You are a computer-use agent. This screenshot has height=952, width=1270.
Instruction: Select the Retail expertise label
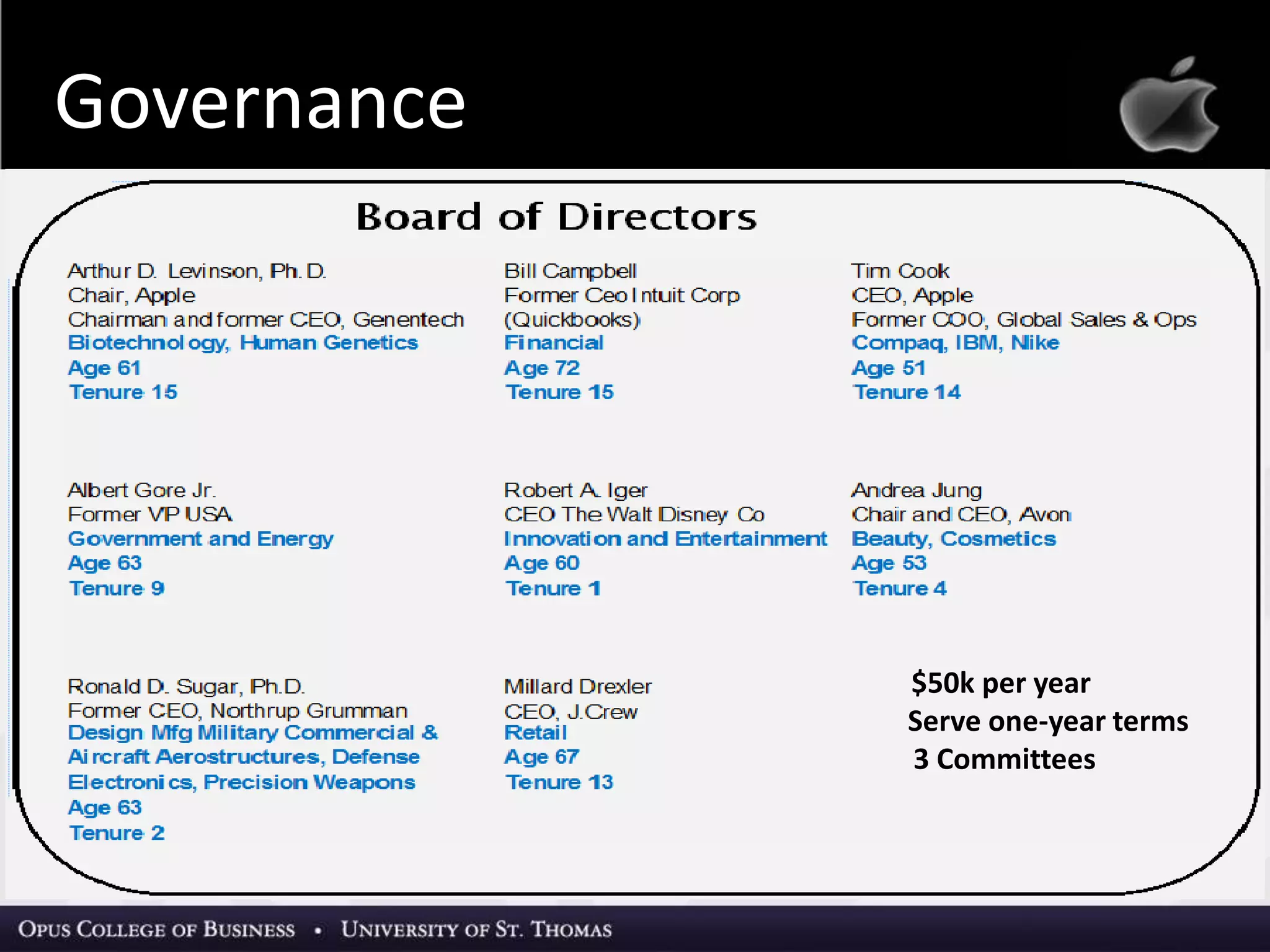coord(535,733)
